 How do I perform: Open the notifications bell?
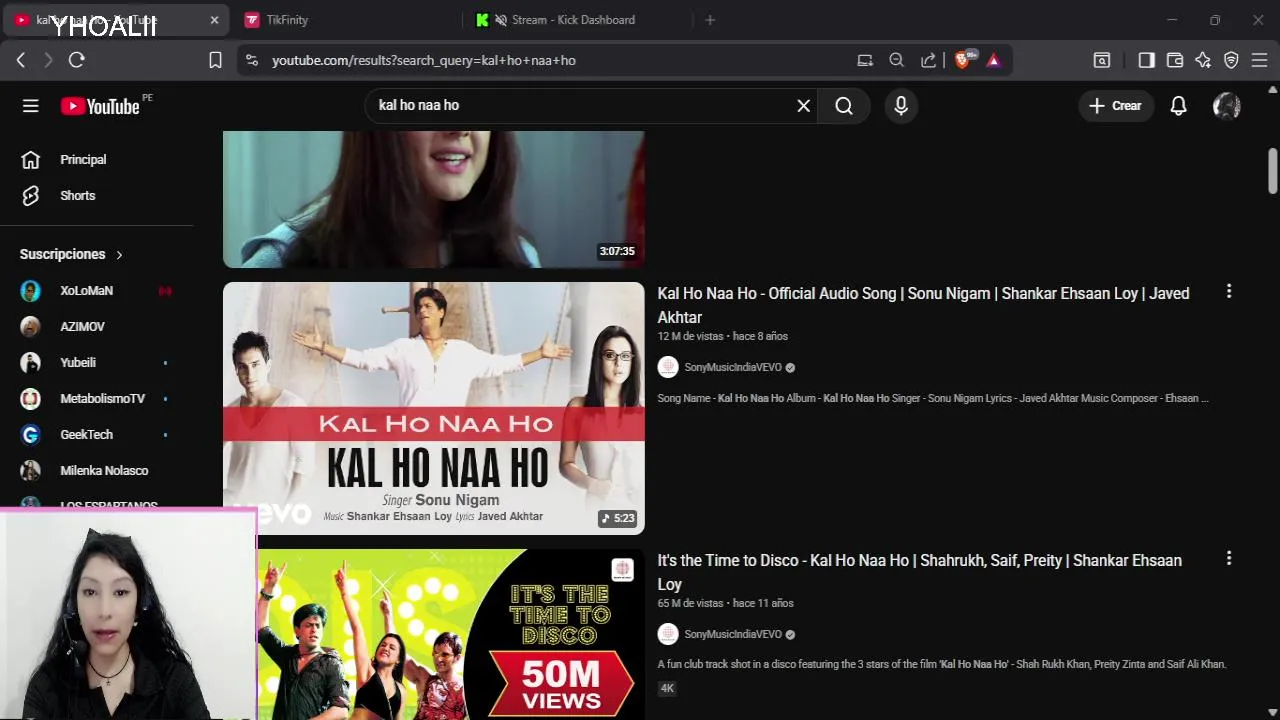point(1178,106)
